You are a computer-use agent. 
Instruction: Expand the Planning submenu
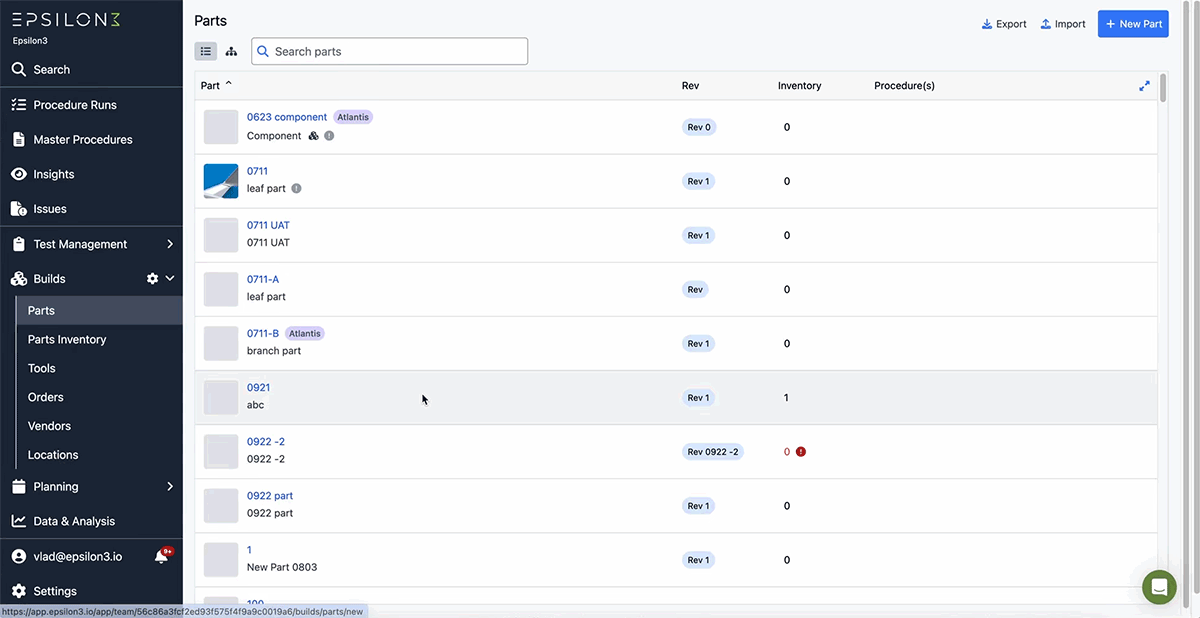coord(170,487)
